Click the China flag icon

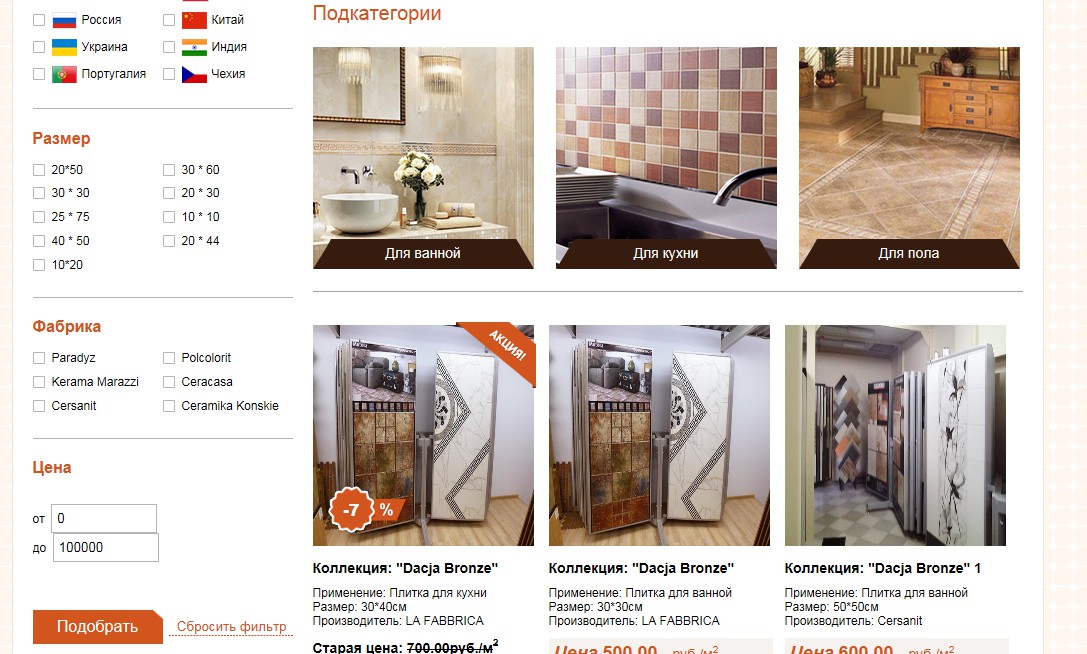pyautogui.click(x=195, y=20)
